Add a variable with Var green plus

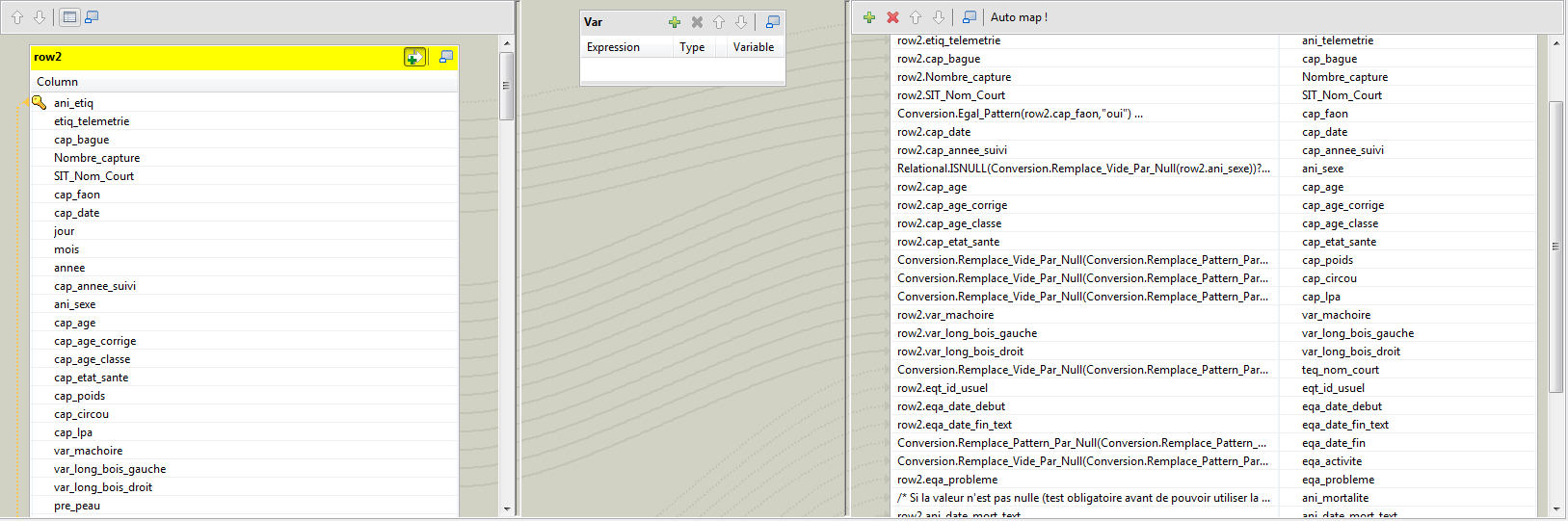675,22
